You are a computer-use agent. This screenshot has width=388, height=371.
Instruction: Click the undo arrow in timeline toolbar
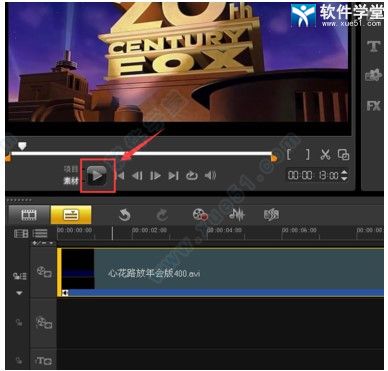[x=124, y=215]
